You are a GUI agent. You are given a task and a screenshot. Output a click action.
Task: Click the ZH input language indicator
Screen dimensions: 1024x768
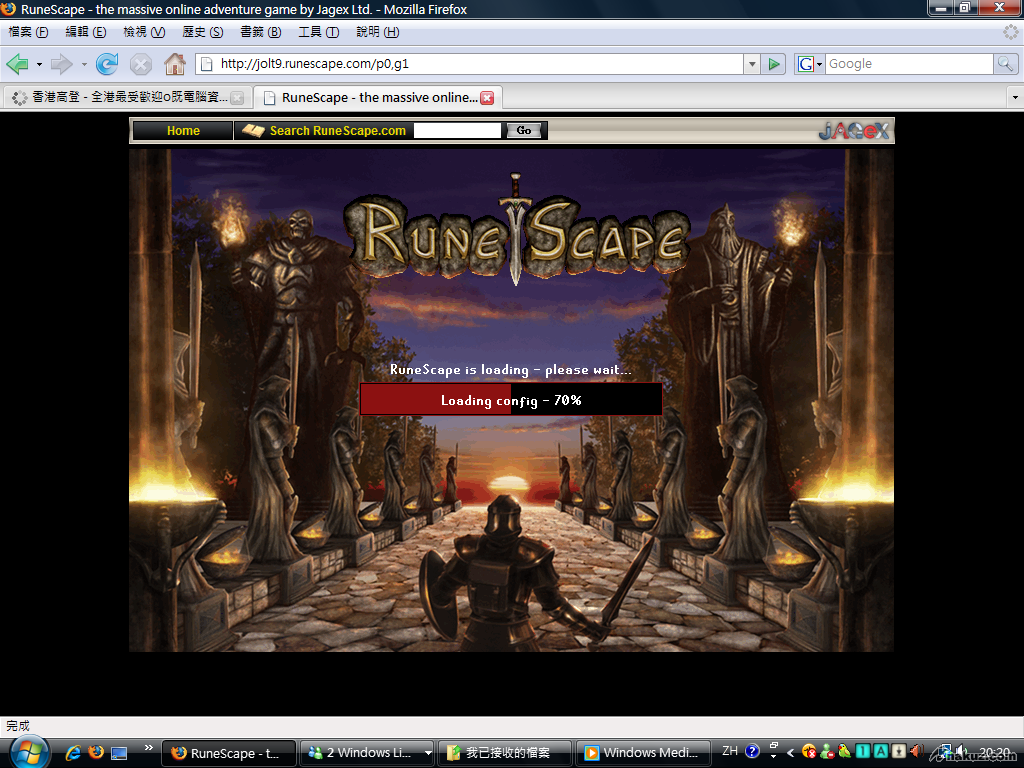[x=730, y=751]
